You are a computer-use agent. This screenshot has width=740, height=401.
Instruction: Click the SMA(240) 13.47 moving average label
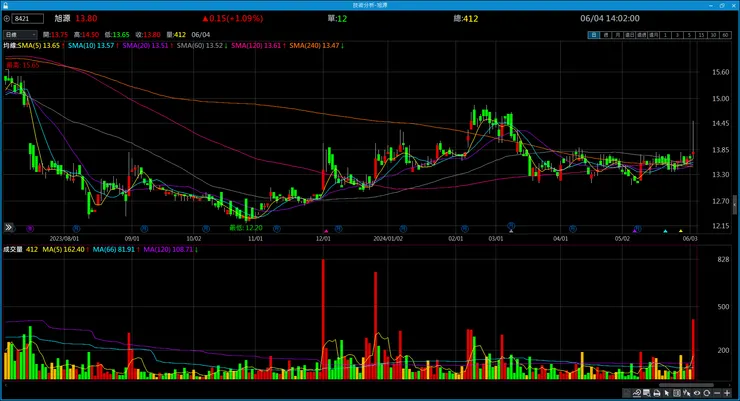point(316,45)
